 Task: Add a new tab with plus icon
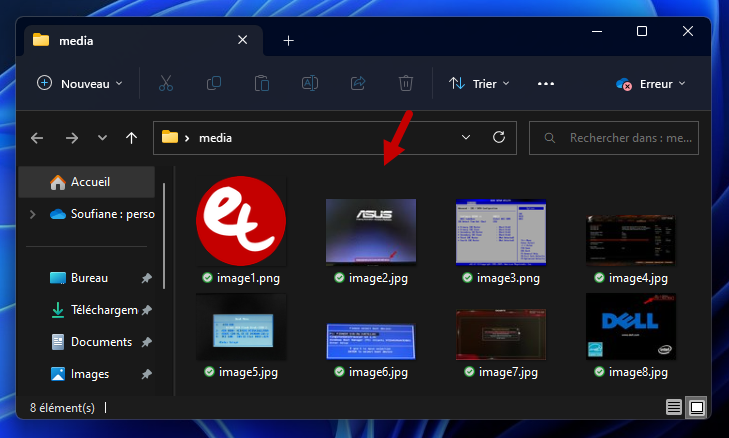point(289,41)
